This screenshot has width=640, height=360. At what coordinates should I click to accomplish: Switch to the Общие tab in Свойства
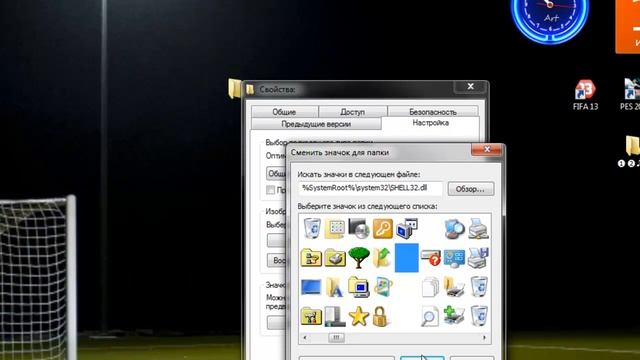click(x=284, y=111)
